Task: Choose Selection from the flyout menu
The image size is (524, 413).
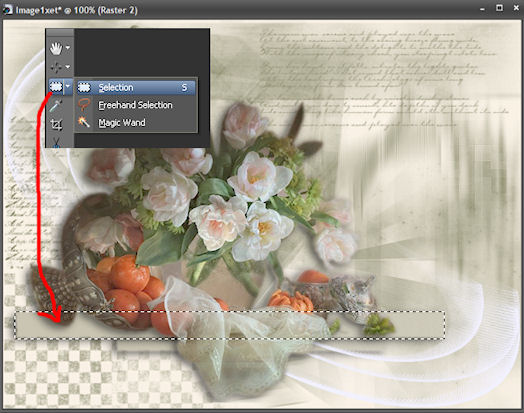Action: coord(136,88)
